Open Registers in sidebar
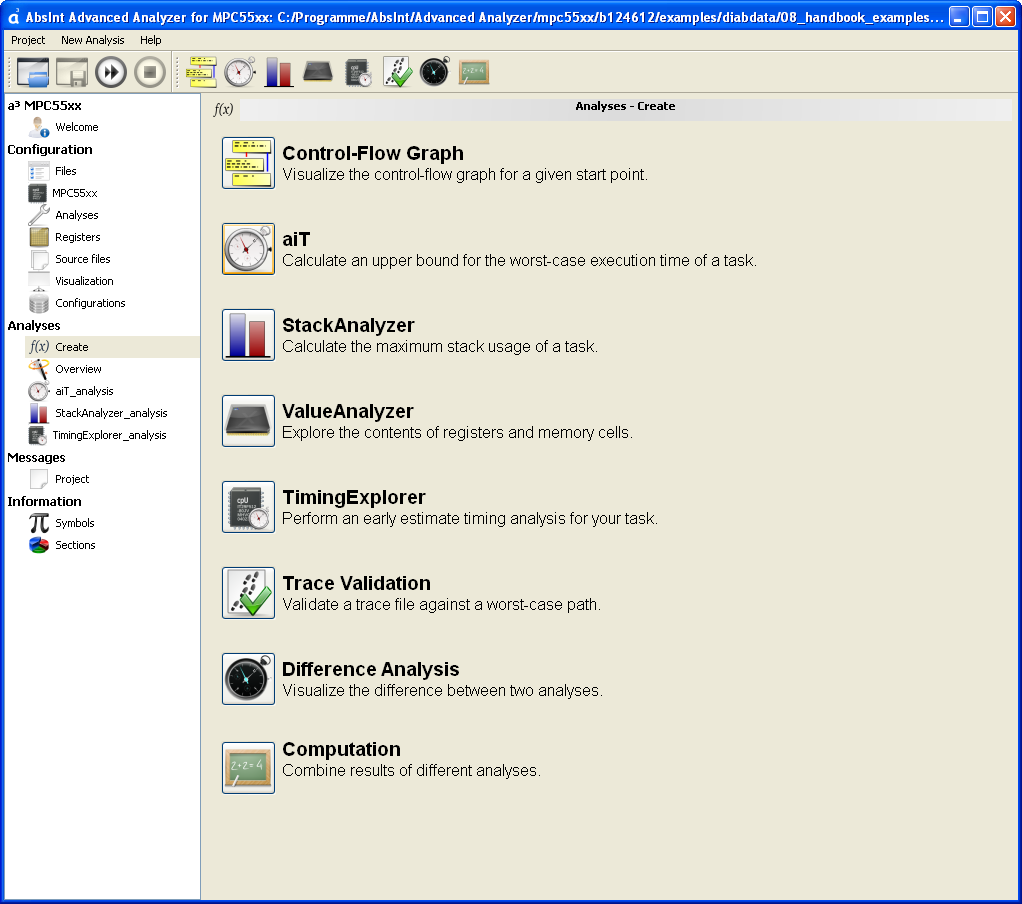Image resolution: width=1022 pixels, height=904 pixels. pos(78,237)
